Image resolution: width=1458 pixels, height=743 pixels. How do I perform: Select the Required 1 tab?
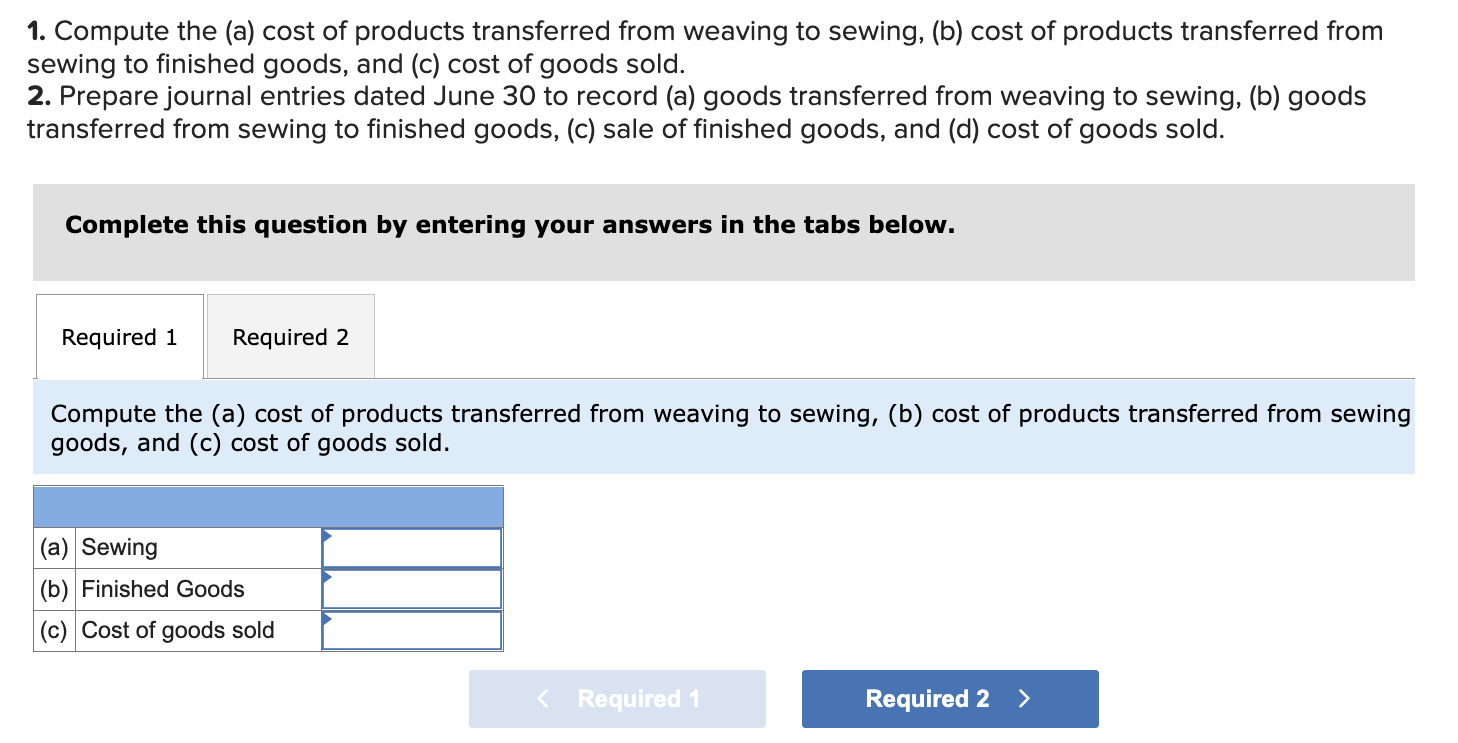[118, 337]
